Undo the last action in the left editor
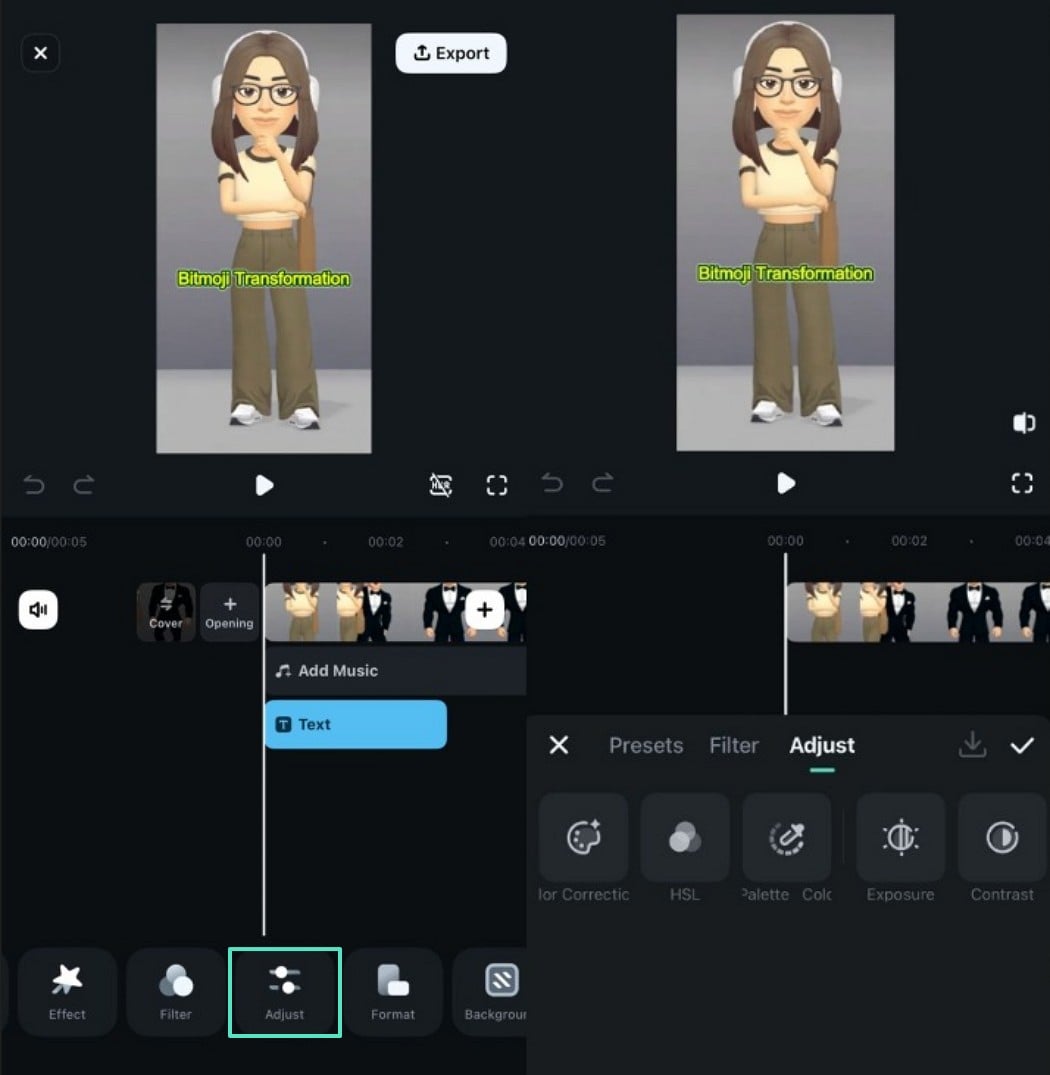 34,485
